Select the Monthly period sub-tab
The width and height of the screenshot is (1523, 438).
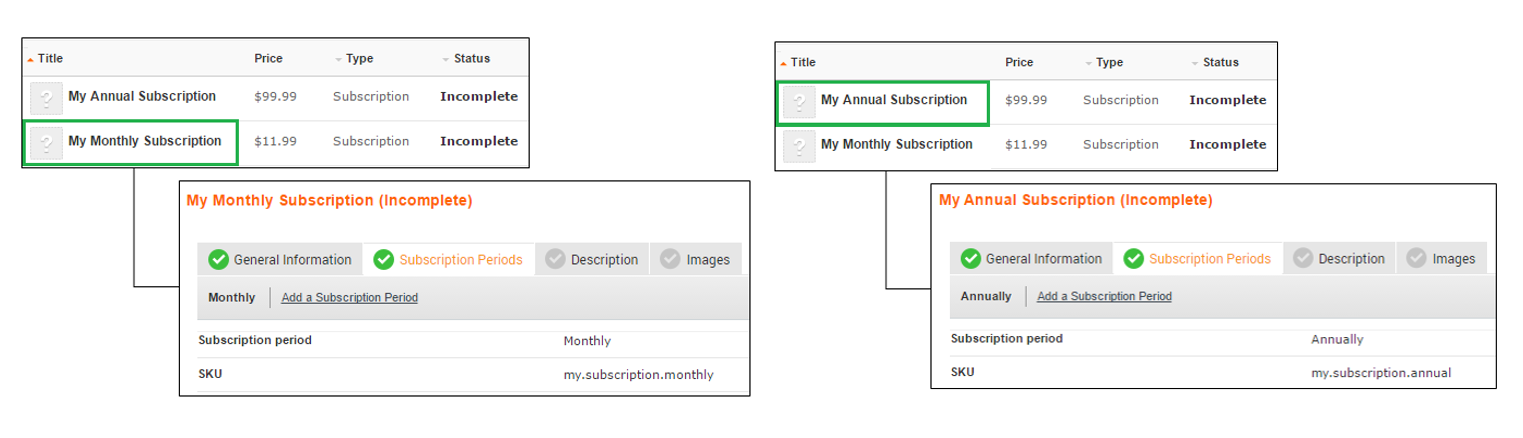point(231,297)
